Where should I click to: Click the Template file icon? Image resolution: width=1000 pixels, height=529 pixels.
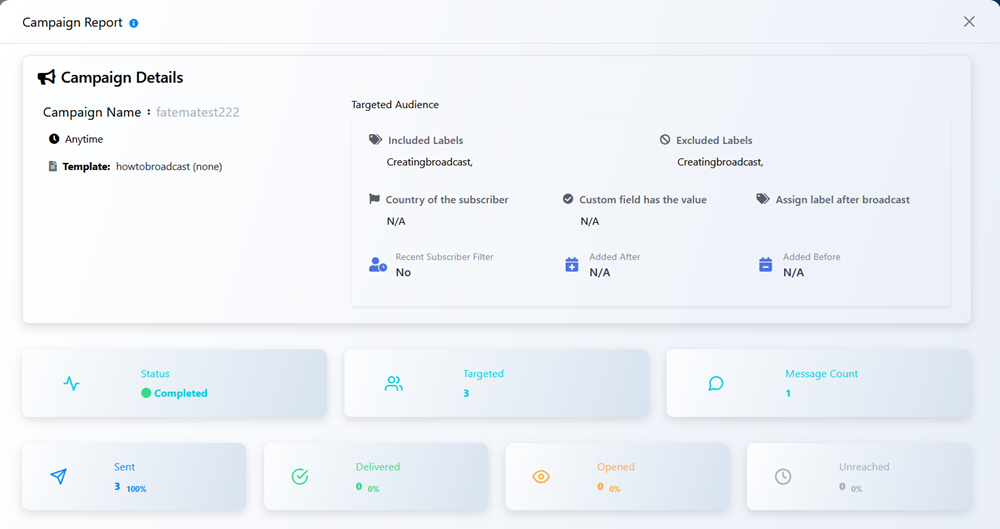[53, 166]
